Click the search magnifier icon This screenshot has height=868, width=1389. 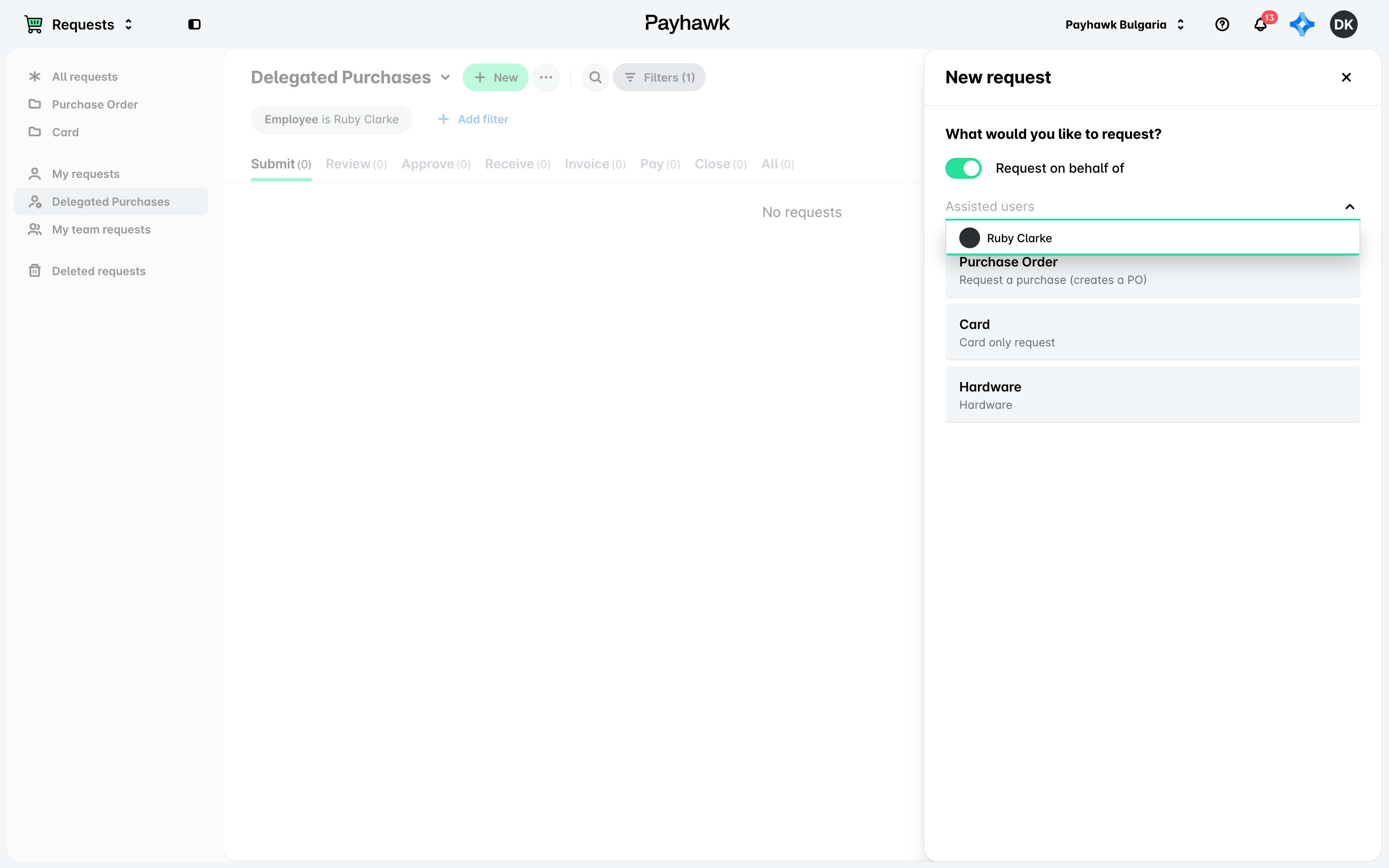tap(595, 77)
